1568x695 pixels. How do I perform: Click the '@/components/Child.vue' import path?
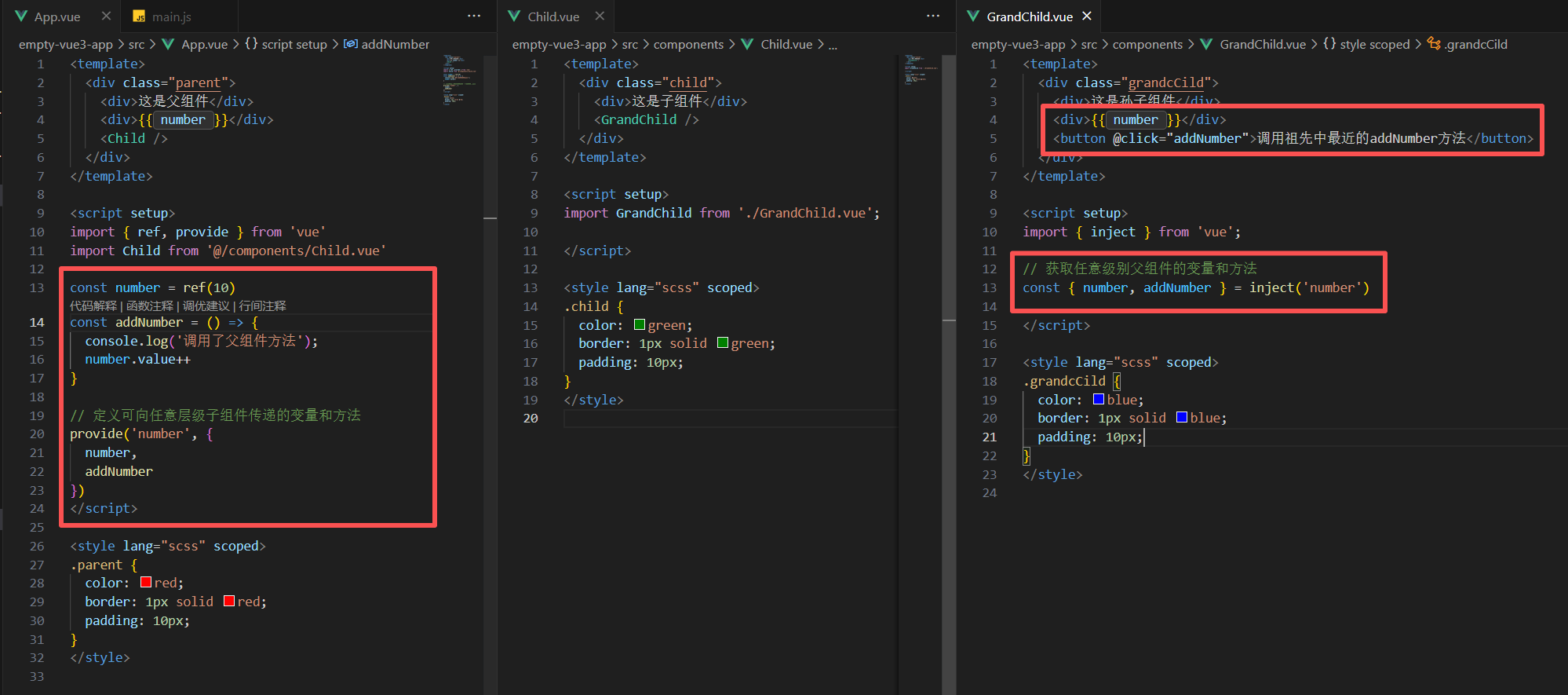point(297,251)
